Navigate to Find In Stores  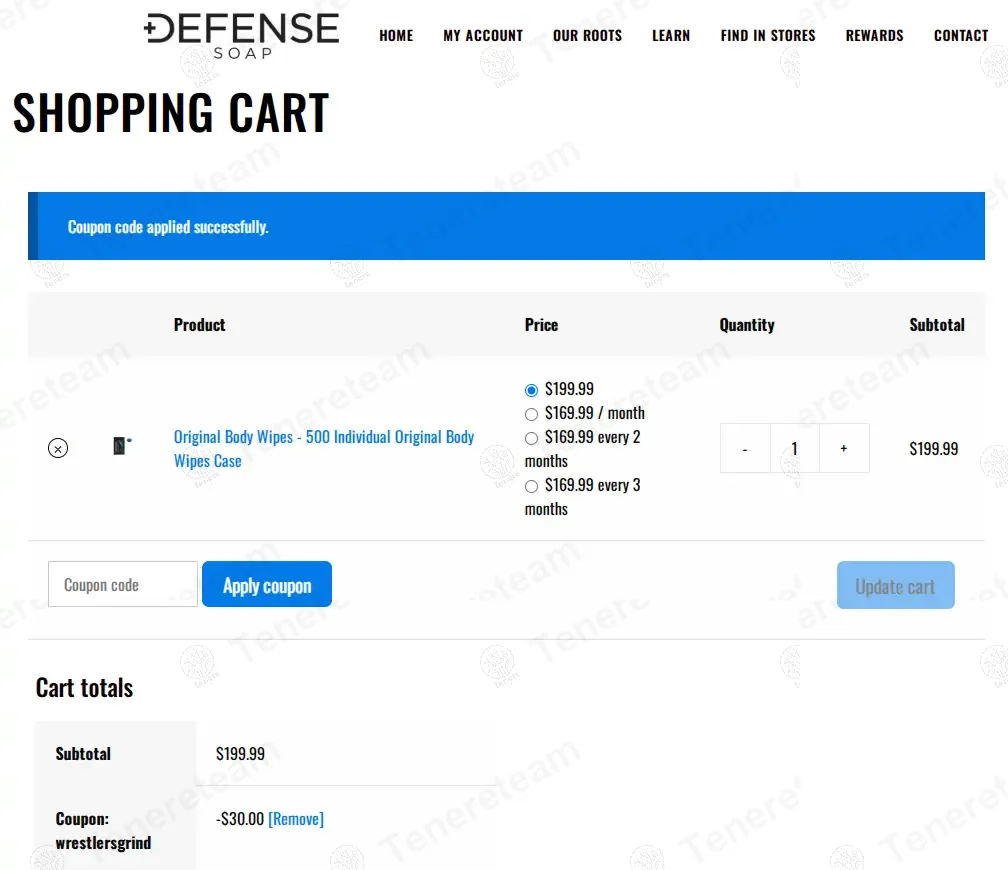[768, 35]
